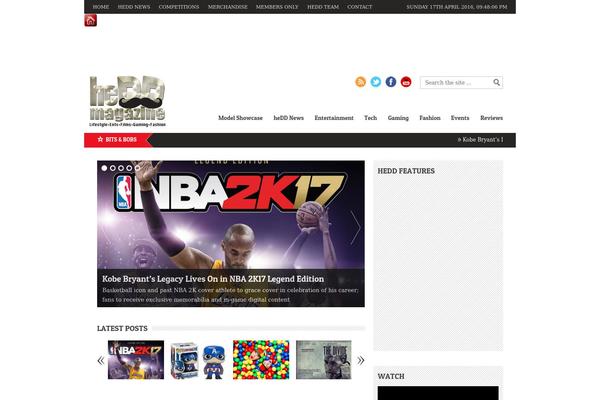Click the HEDD Features heading

point(406,171)
